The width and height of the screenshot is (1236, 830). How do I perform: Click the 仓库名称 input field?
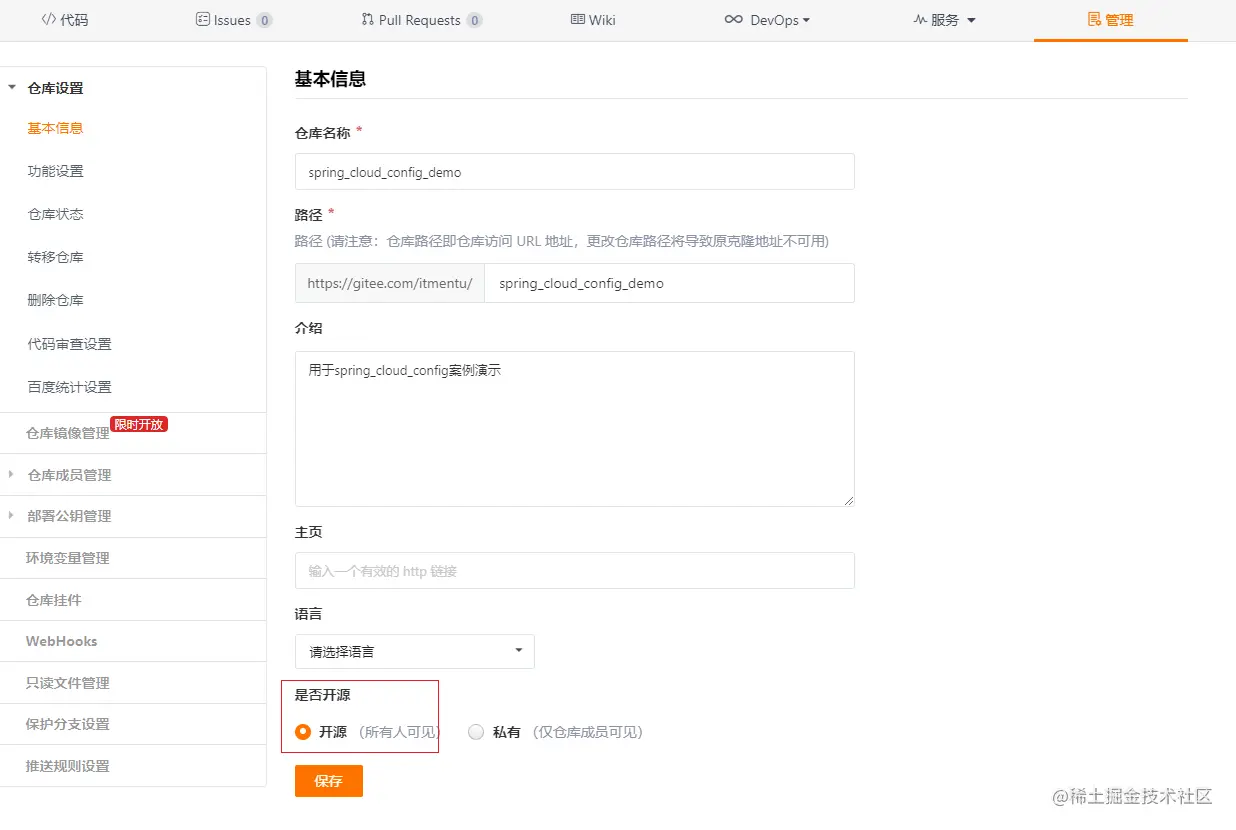574,171
